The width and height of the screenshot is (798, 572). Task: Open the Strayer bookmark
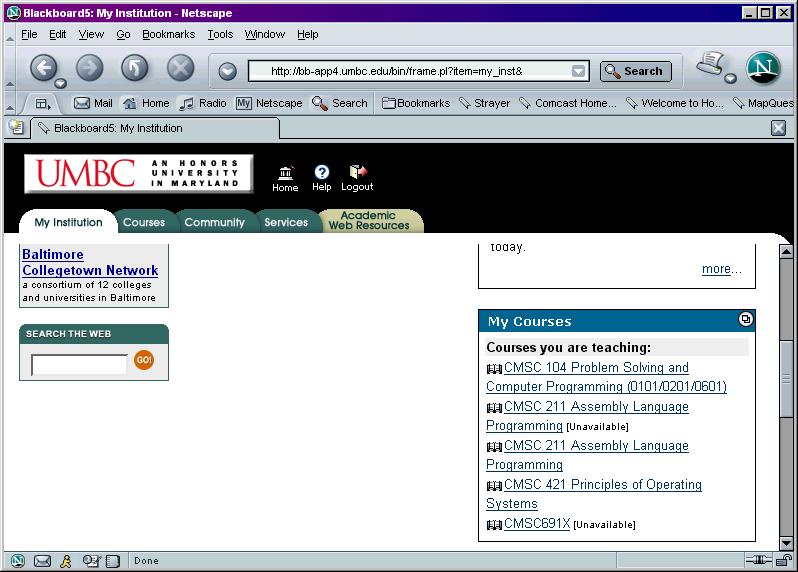pos(484,103)
